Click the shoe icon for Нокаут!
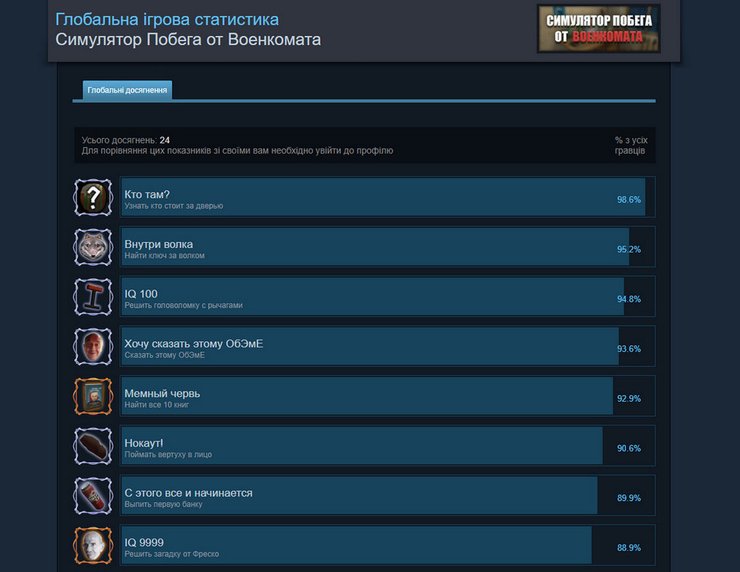740x572 pixels. [x=93, y=446]
